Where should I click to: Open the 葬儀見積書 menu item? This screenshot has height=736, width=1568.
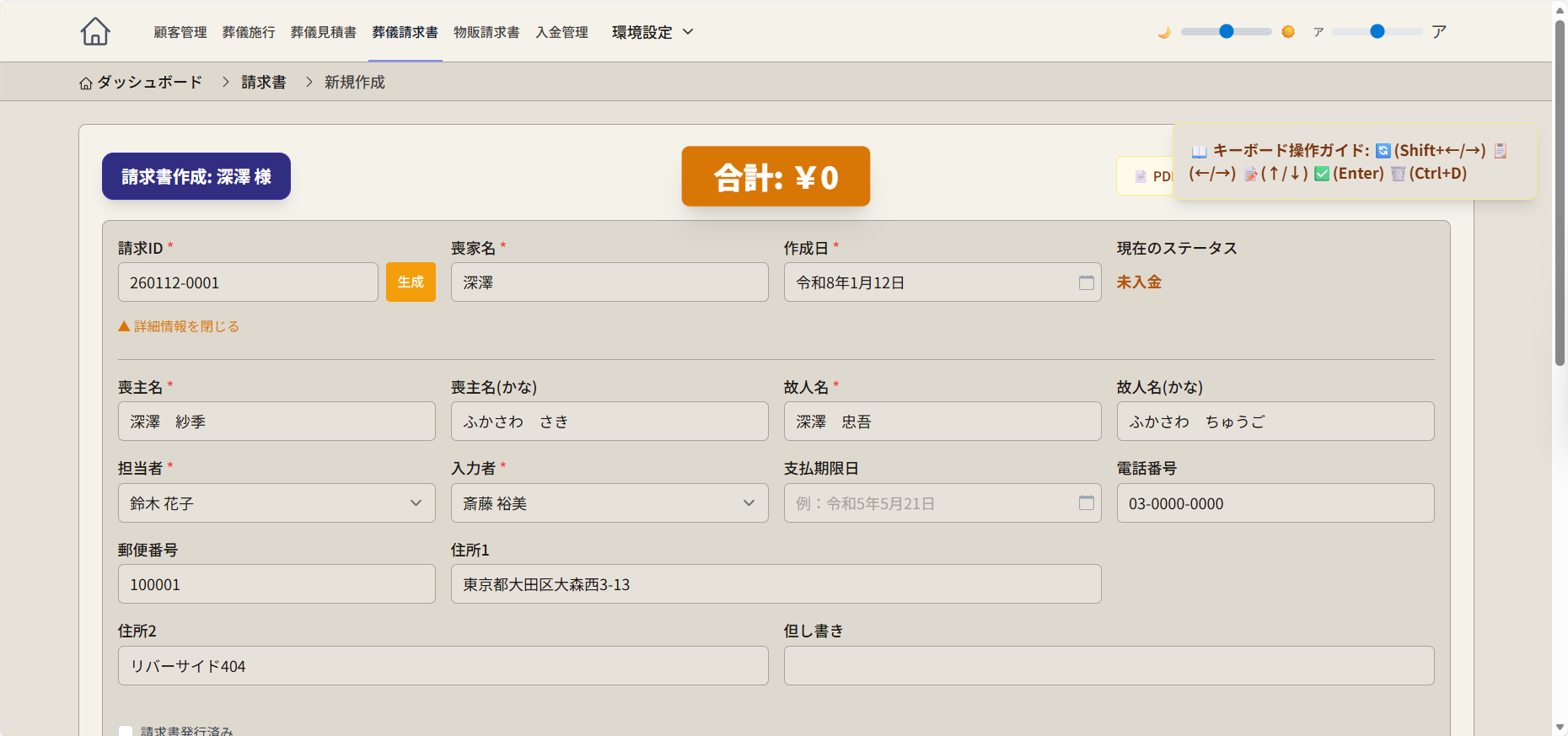323,32
